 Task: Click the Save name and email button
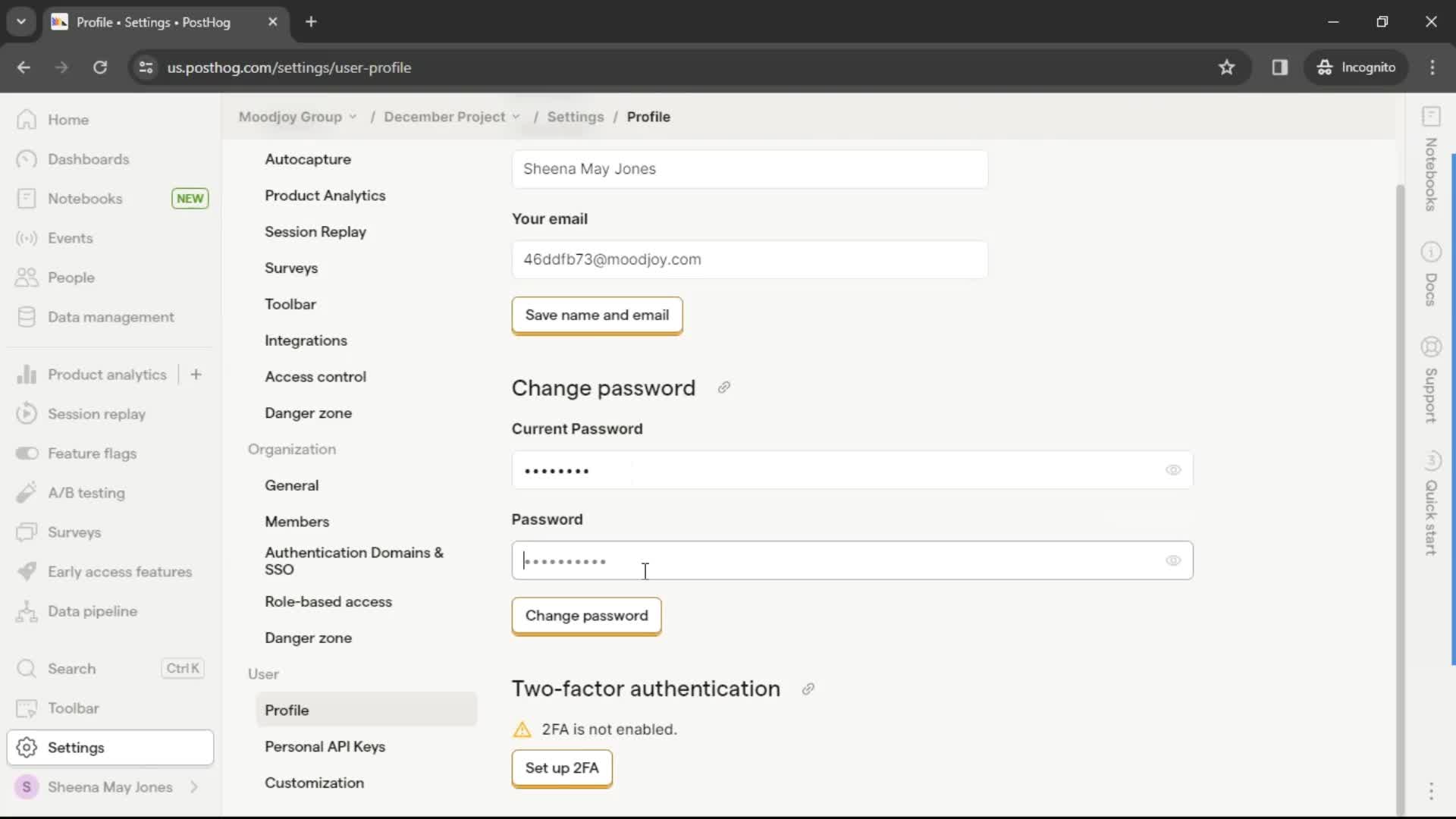pos(597,315)
